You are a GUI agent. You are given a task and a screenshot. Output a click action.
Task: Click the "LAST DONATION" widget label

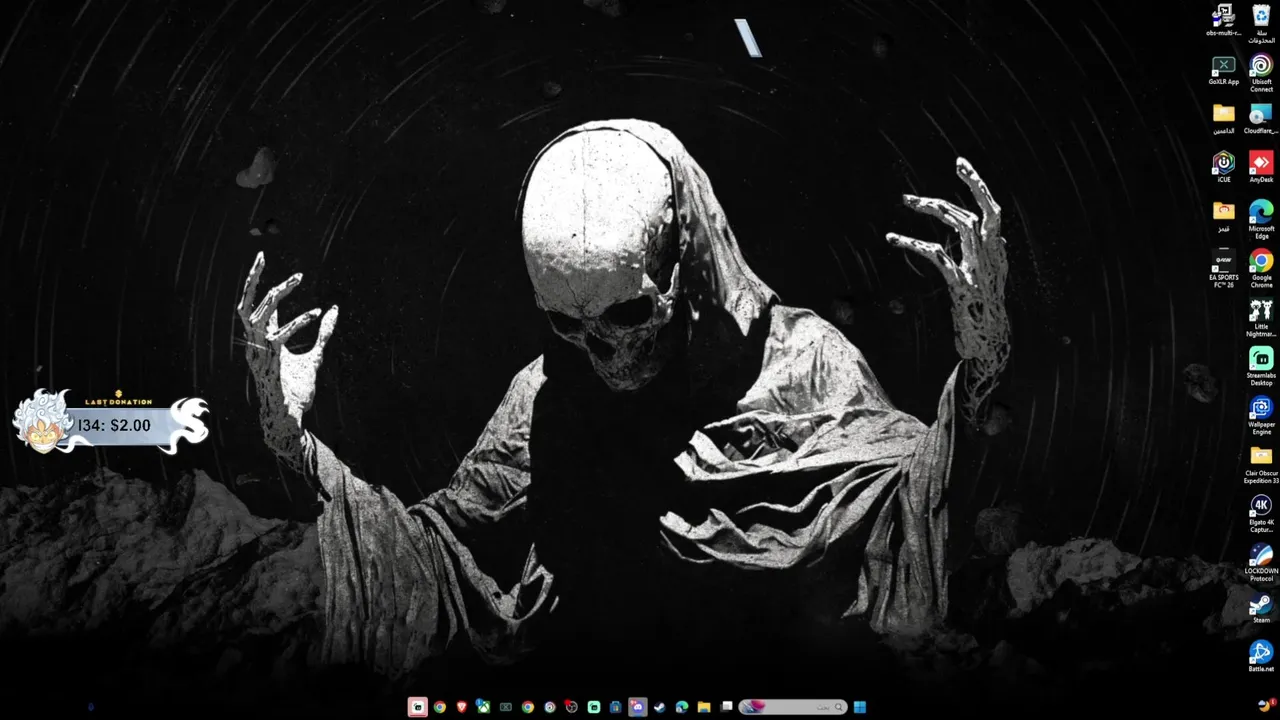point(119,402)
